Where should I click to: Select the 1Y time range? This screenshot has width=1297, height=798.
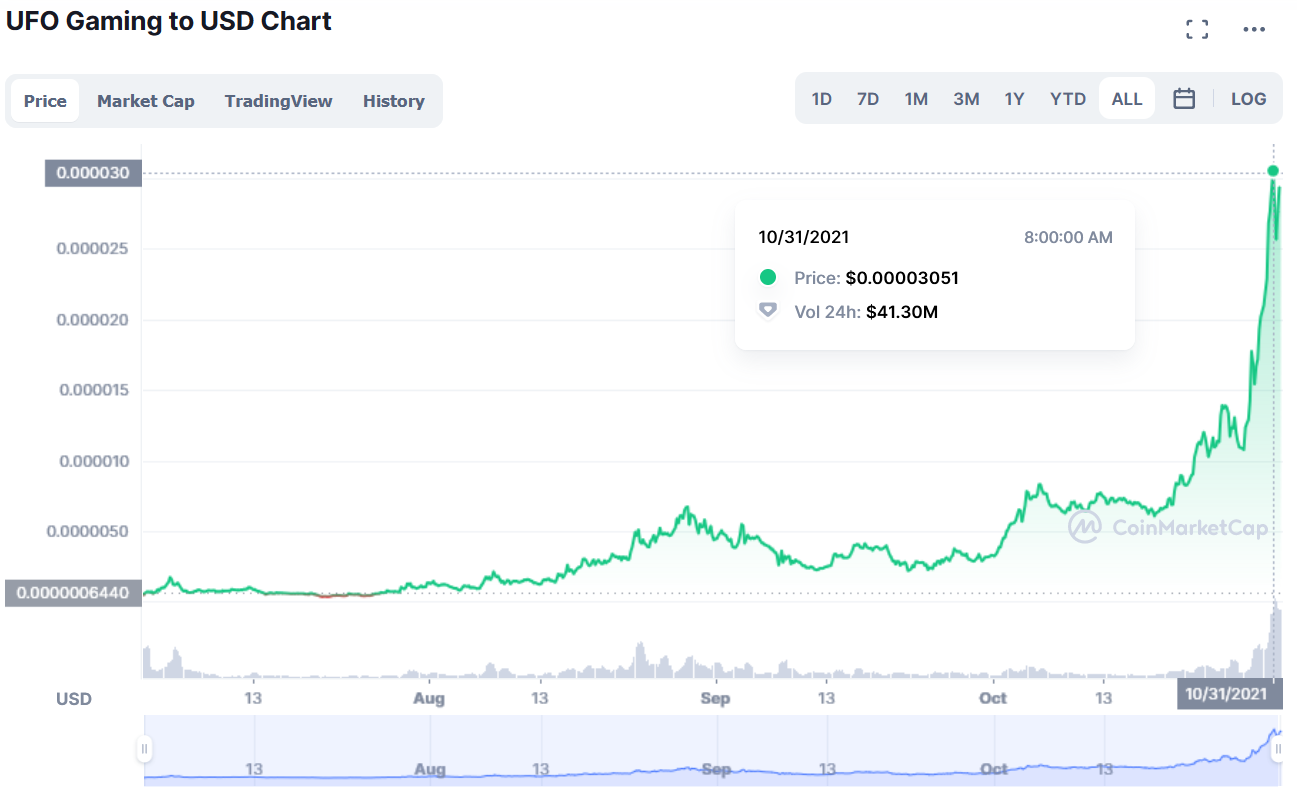tap(1015, 99)
